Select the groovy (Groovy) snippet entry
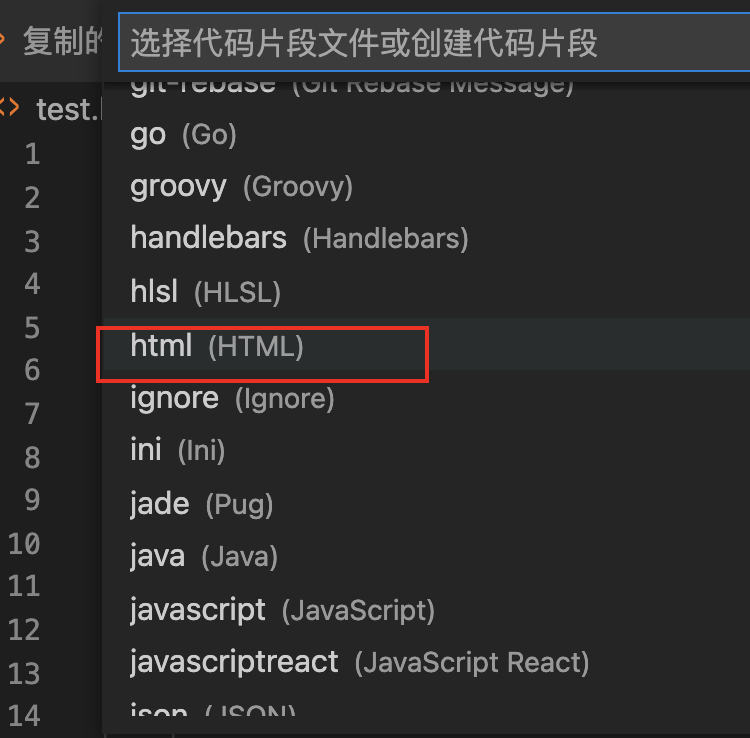This screenshot has height=738, width=750. point(427,187)
